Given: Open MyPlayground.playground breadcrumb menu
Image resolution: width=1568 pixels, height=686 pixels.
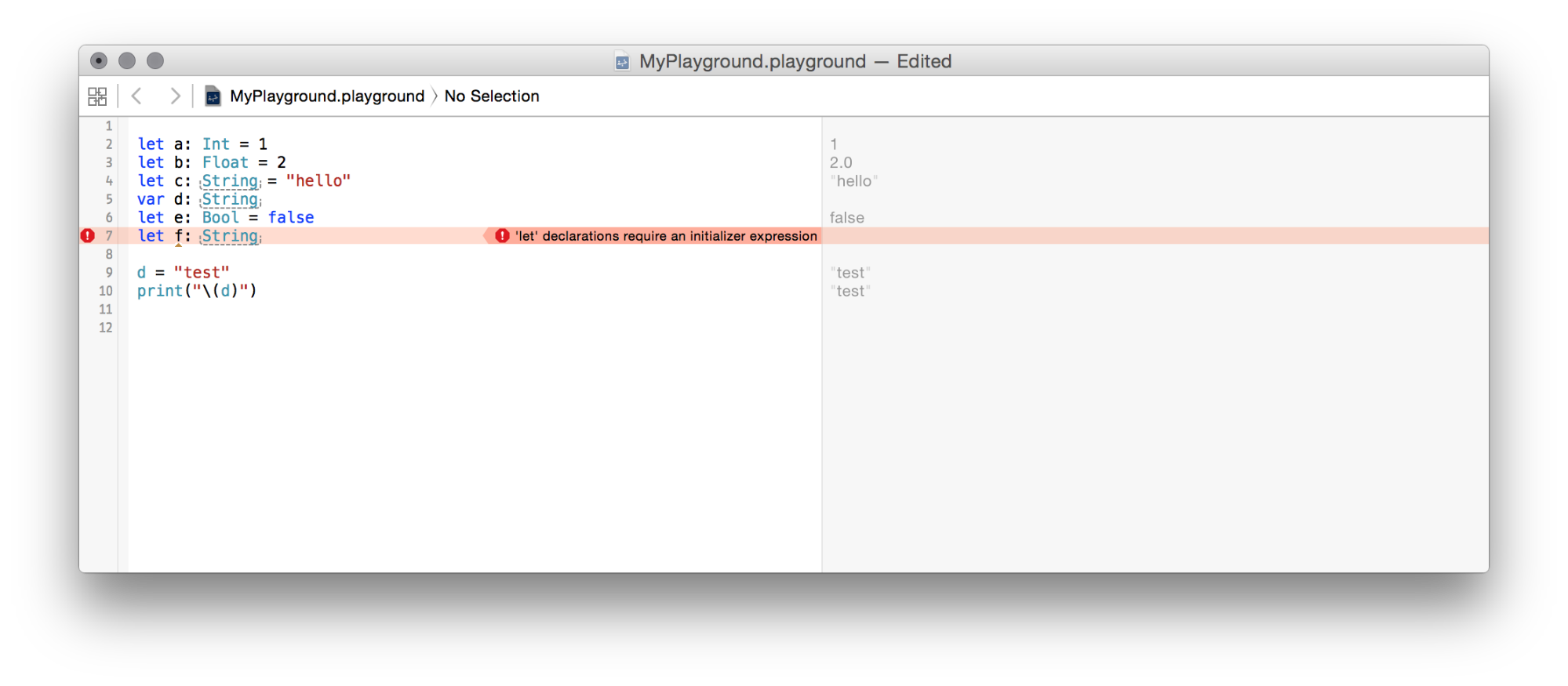Looking at the screenshot, I should (326, 96).
